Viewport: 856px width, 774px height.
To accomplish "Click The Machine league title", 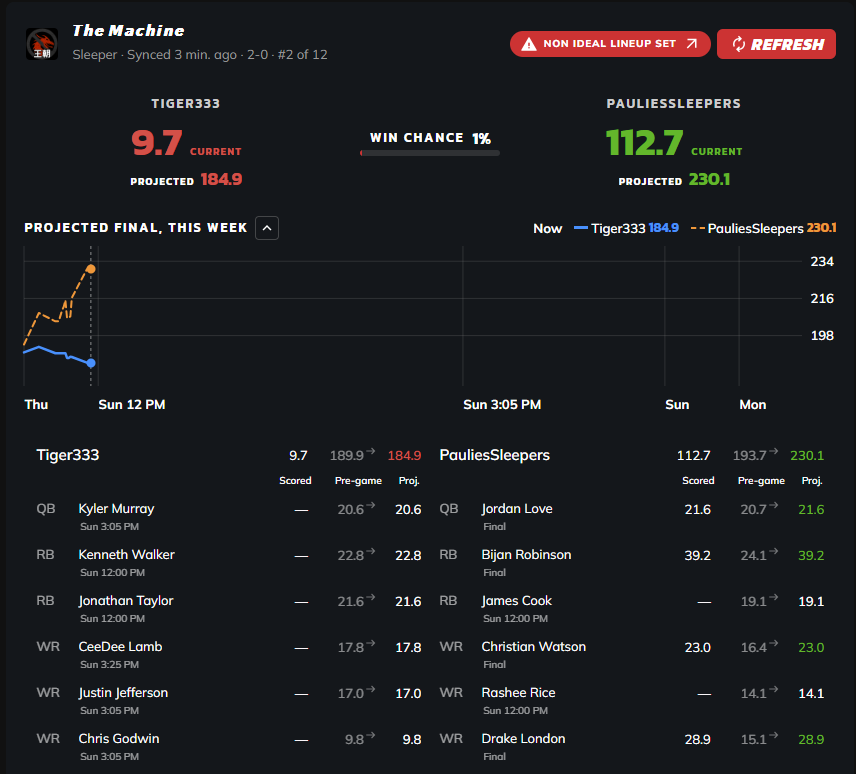I will click(x=128, y=31).
